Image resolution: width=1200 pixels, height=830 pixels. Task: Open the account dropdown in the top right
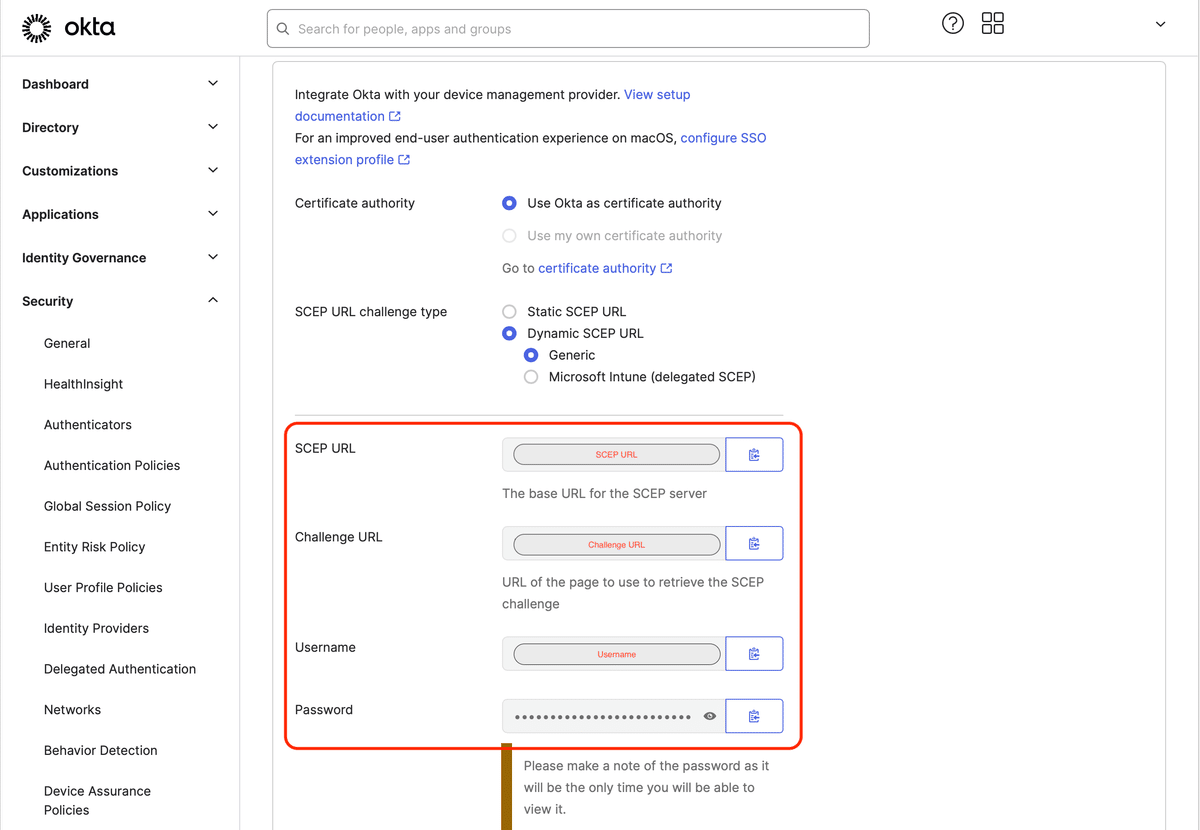tap(1160, 23)
